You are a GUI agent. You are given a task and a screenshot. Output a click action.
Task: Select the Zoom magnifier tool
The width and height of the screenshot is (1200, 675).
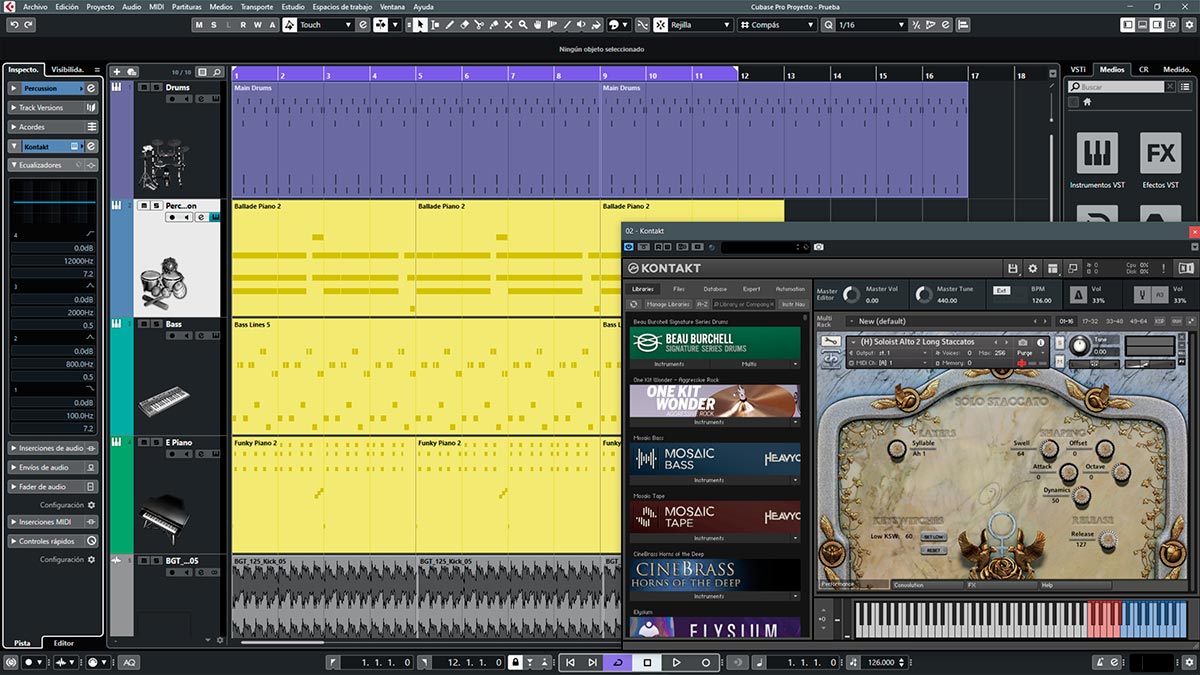click(524, 25)
